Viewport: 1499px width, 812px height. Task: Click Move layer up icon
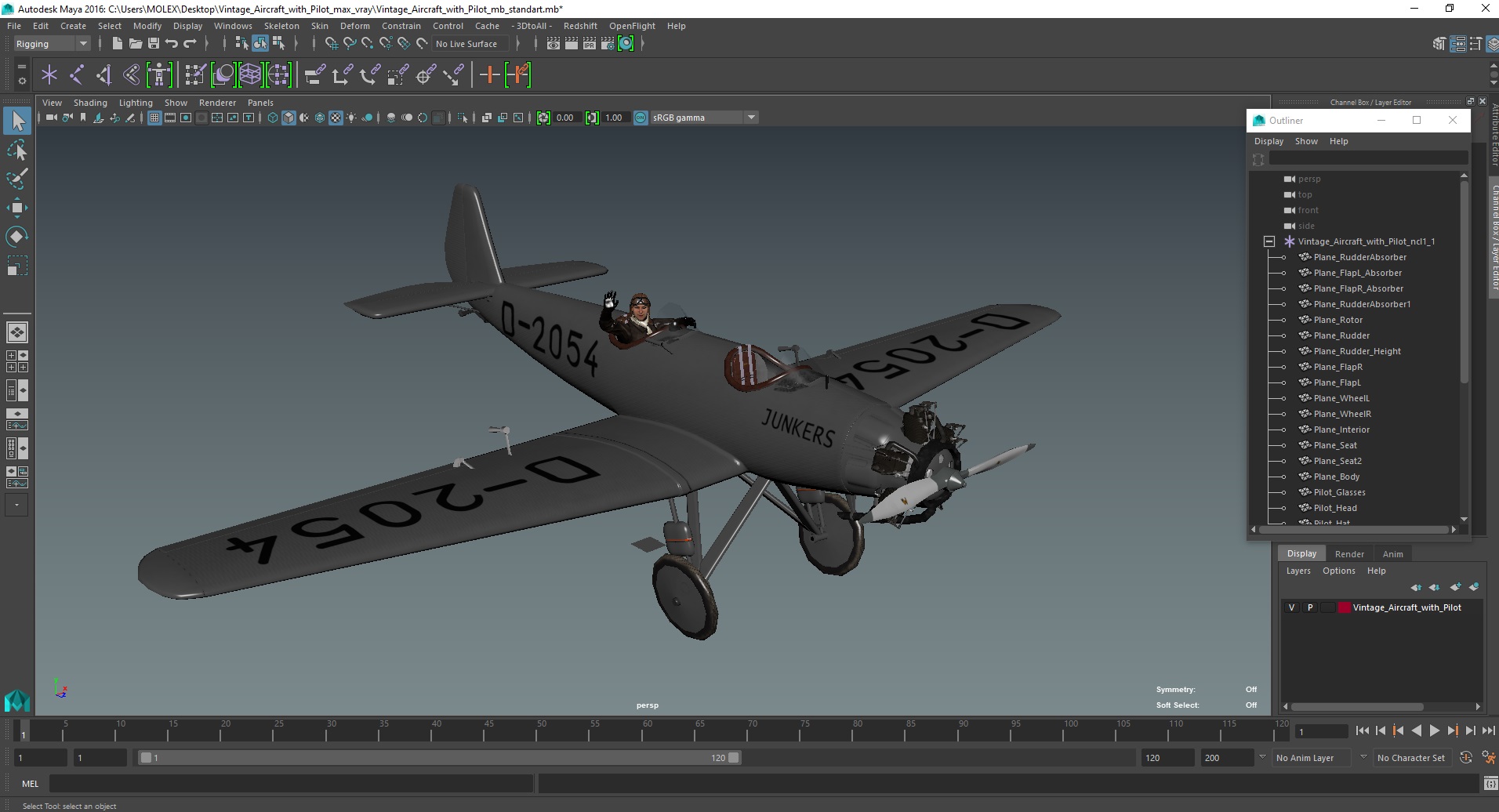(1415, 587)
